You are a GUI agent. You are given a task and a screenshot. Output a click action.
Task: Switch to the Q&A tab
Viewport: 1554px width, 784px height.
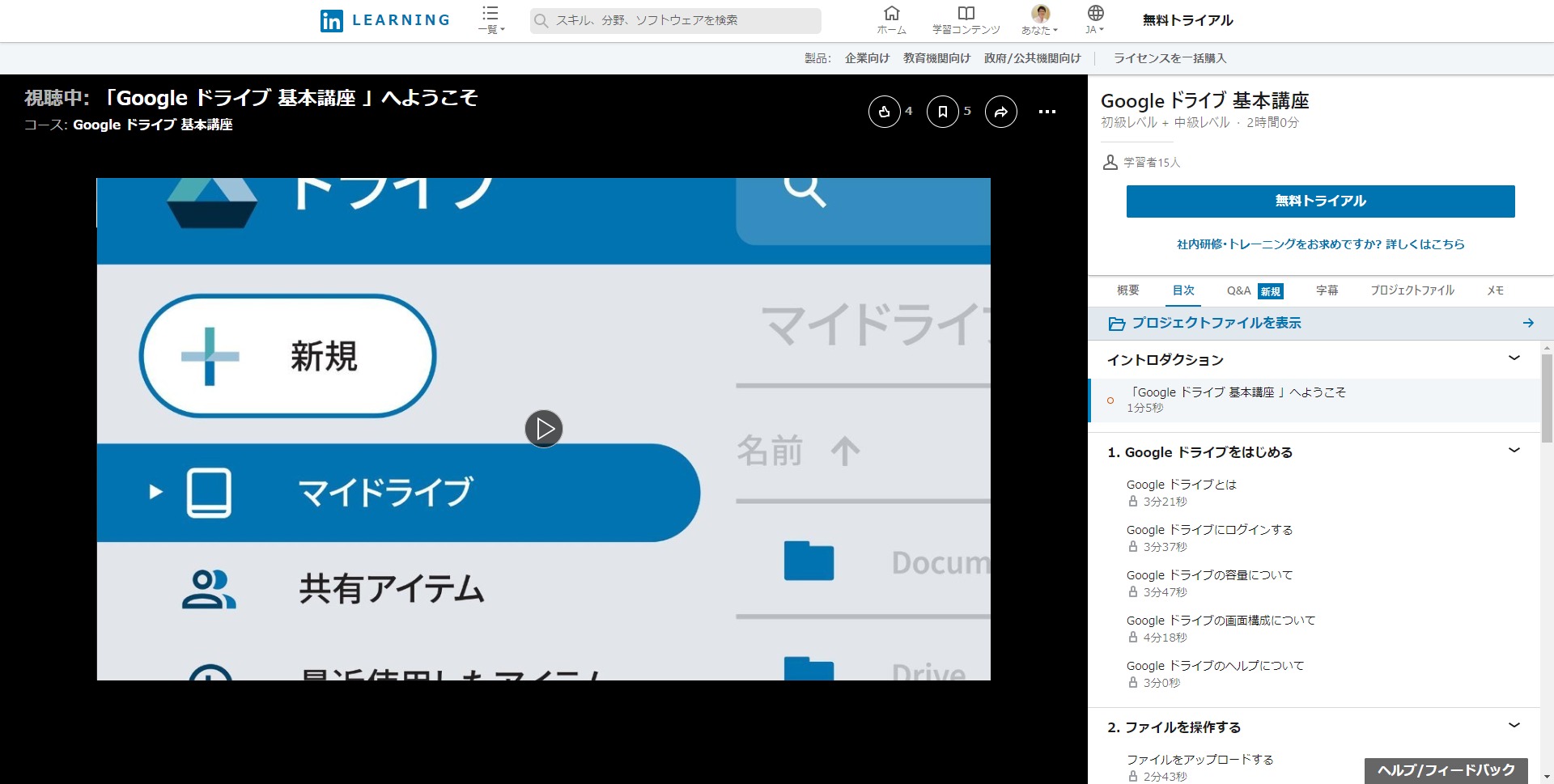pyautogui.click(x=1238, y=290)
